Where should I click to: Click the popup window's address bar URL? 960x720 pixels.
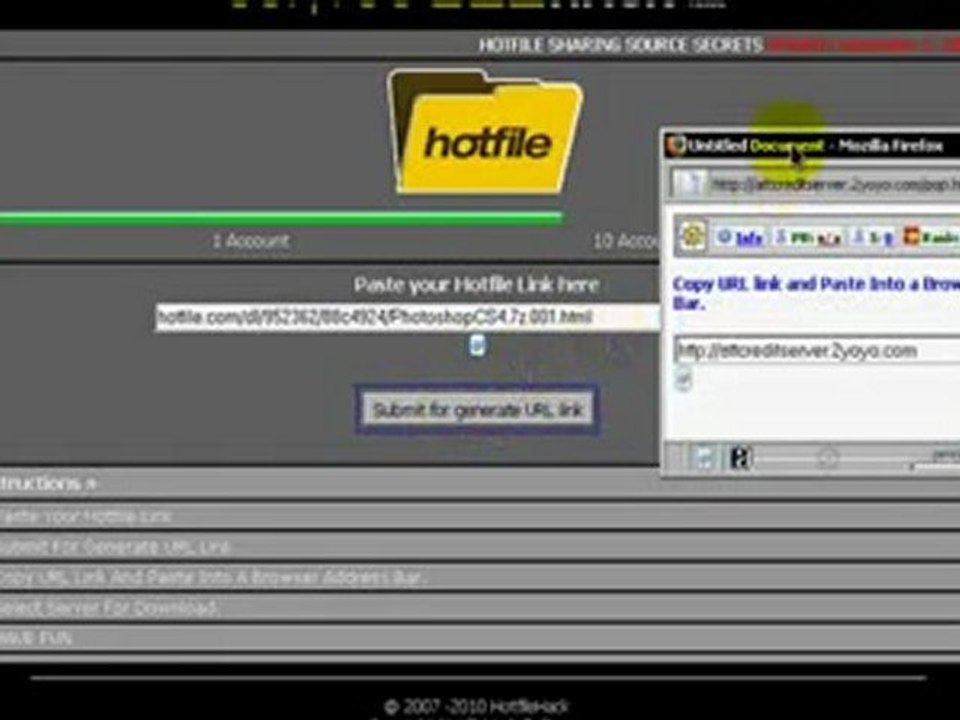coord(835,184)
